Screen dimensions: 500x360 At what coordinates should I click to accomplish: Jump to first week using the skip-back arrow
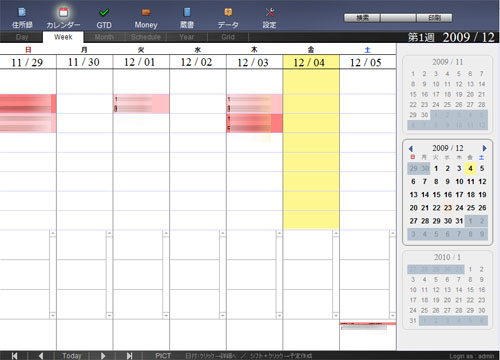[14, 356]
